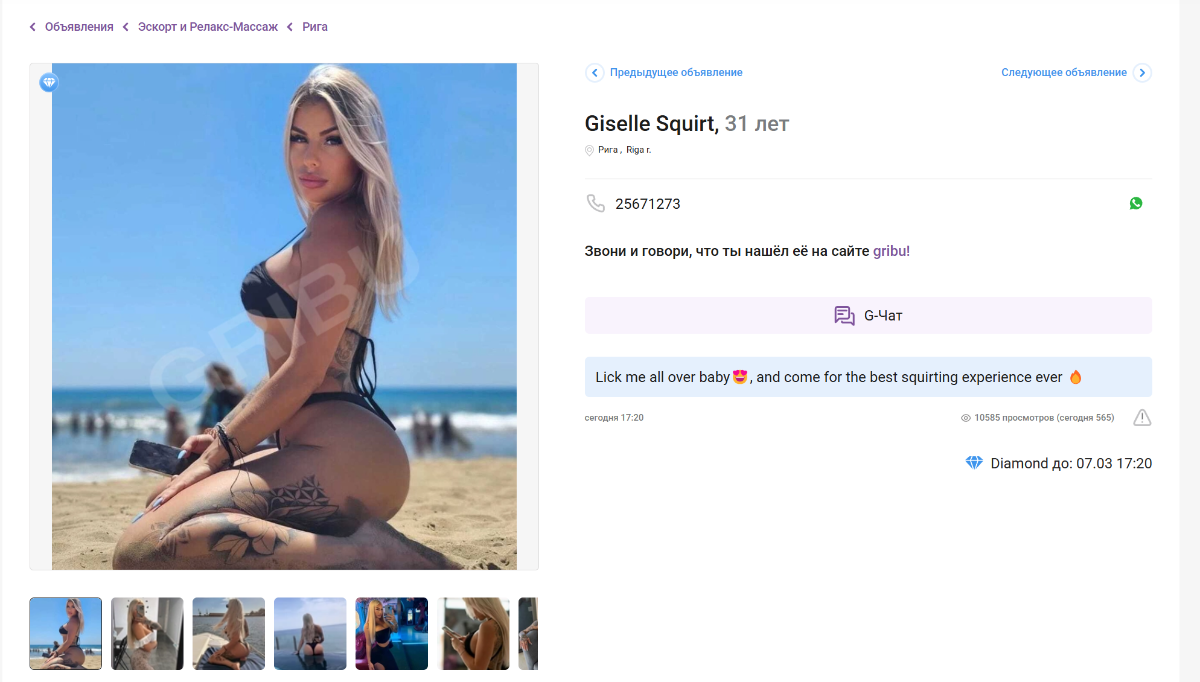Click the previous listing arrow circle

(595, 73)
